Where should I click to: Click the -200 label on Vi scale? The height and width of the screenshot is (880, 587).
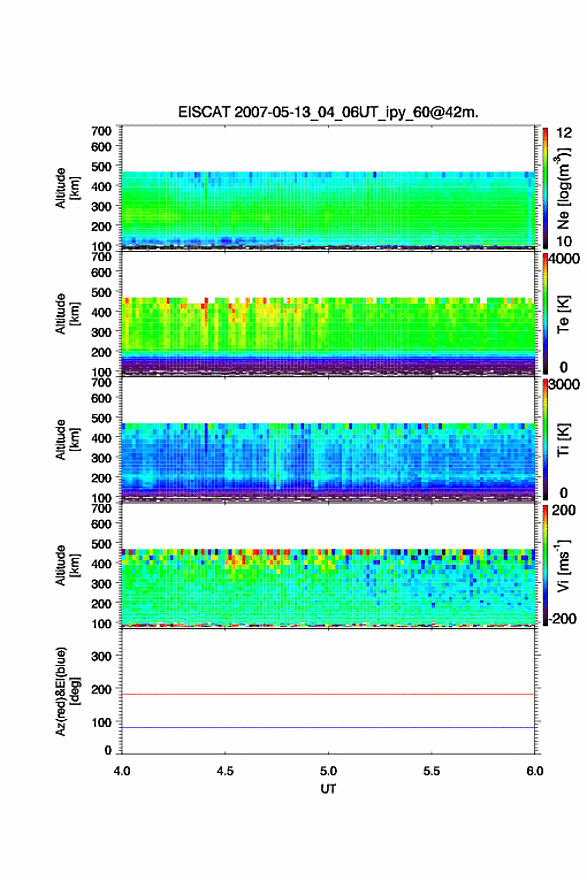563,618
